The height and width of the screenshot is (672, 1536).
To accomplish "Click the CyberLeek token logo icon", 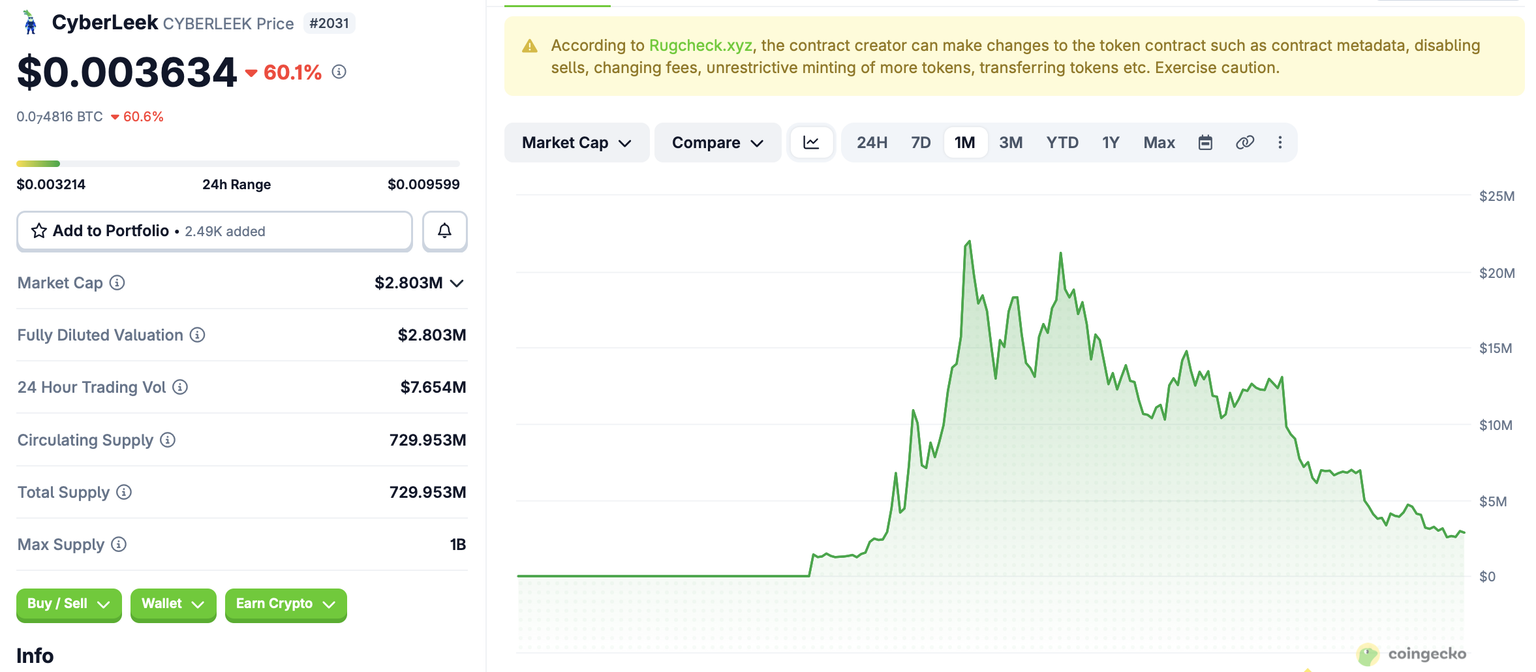I will click(30, 22).
